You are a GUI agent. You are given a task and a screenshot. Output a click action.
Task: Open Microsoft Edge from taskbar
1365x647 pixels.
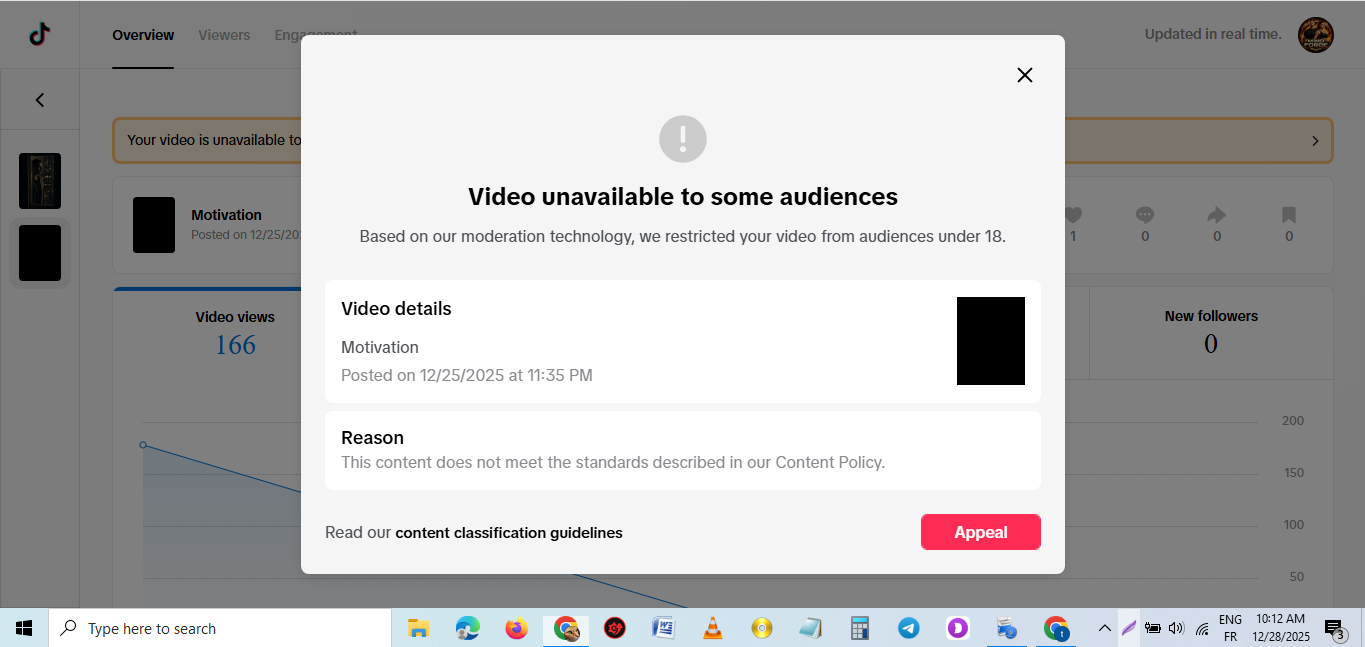(467, 628)
